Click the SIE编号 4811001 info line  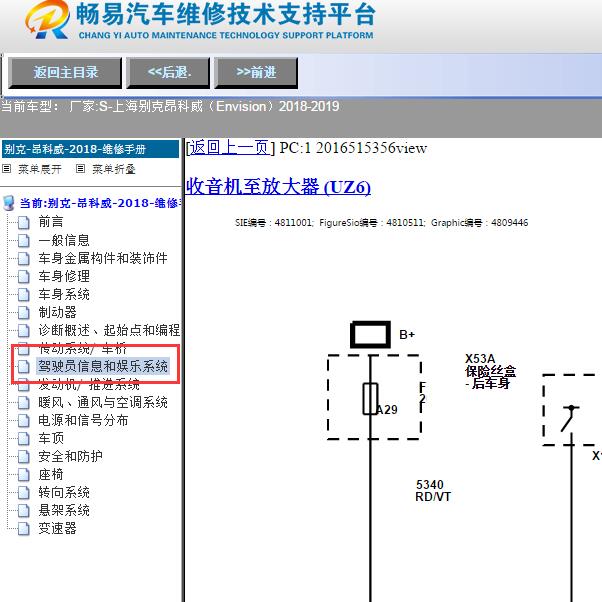(381, 223)
